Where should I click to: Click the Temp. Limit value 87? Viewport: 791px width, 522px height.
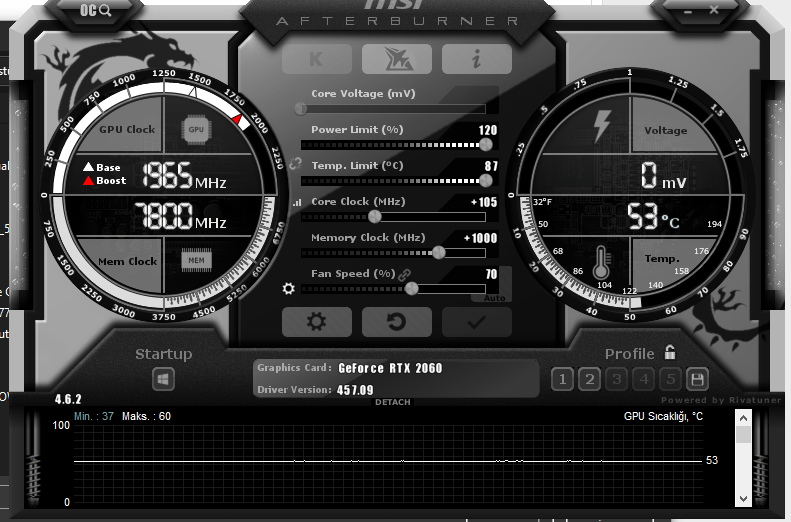click(x=491, y=166)
